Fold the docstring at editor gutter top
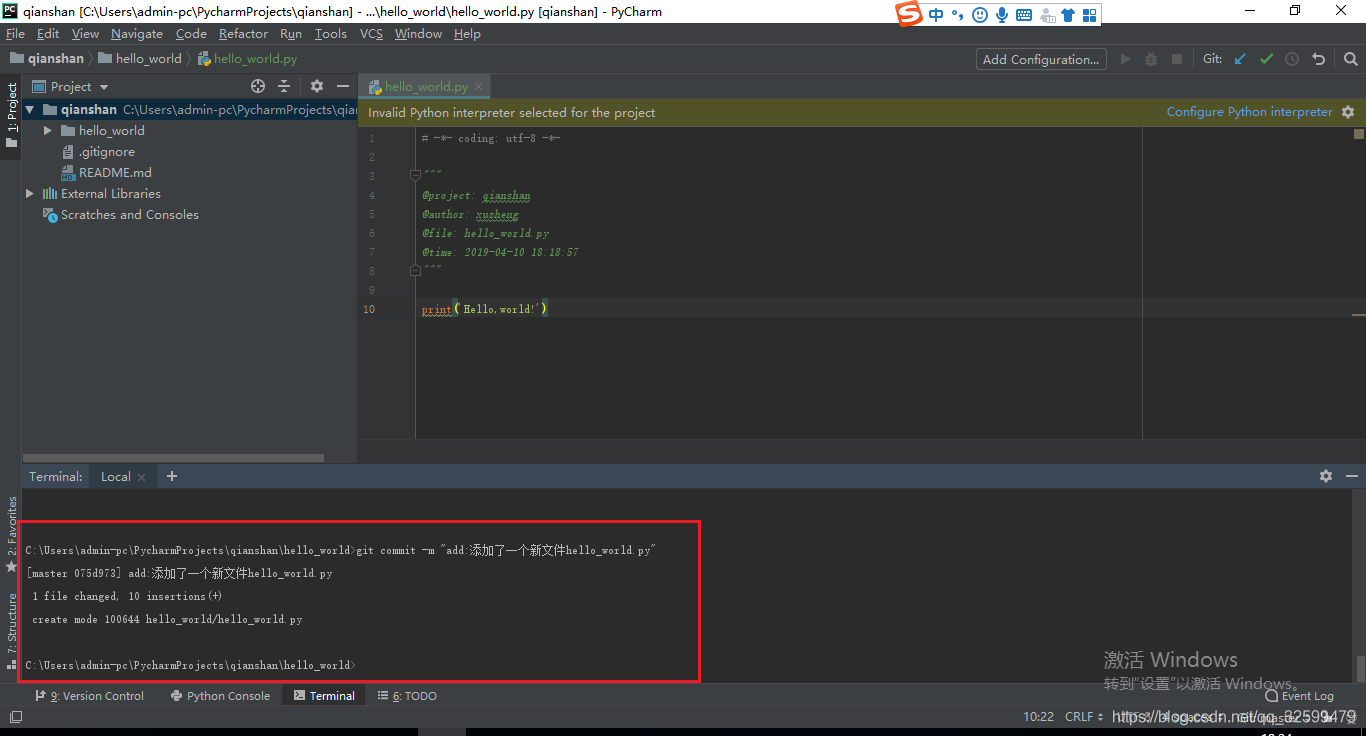 click(416, 175)
